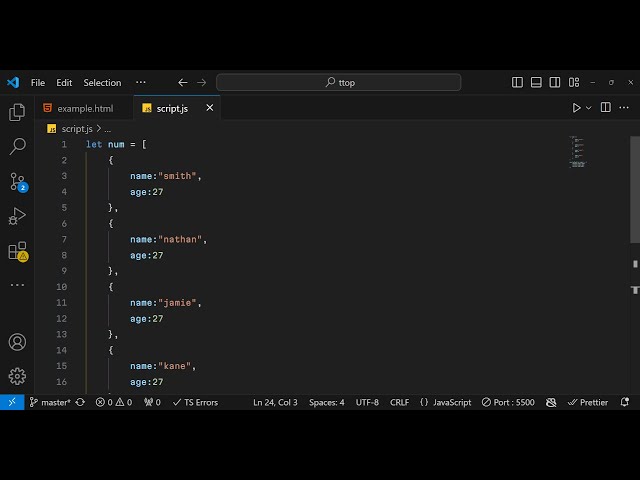This screenshot has height=480, width=640.
Task: Click the JavaScript language mode button
Action: [446, 402]
